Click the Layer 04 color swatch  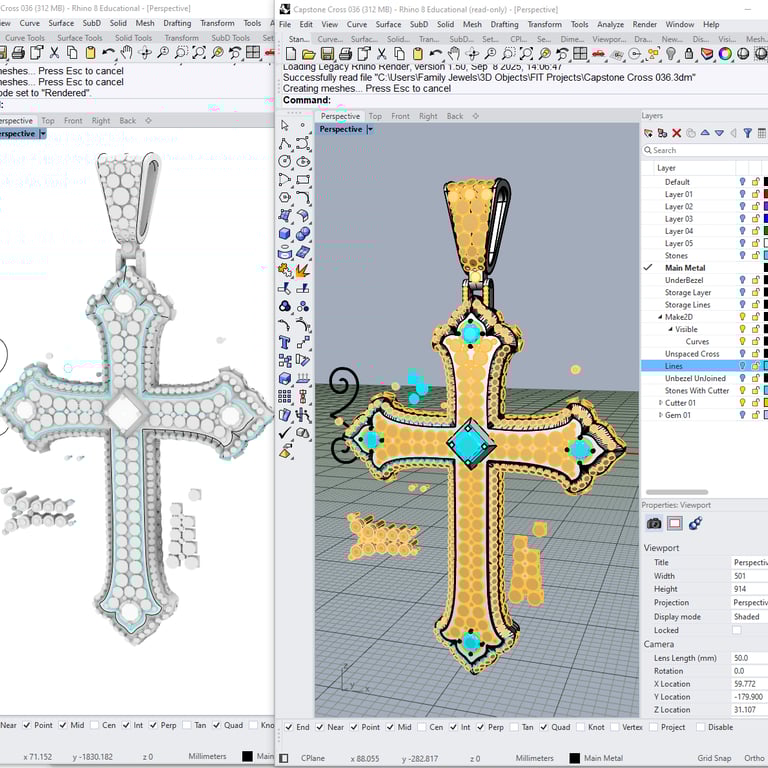pos(765,231)
